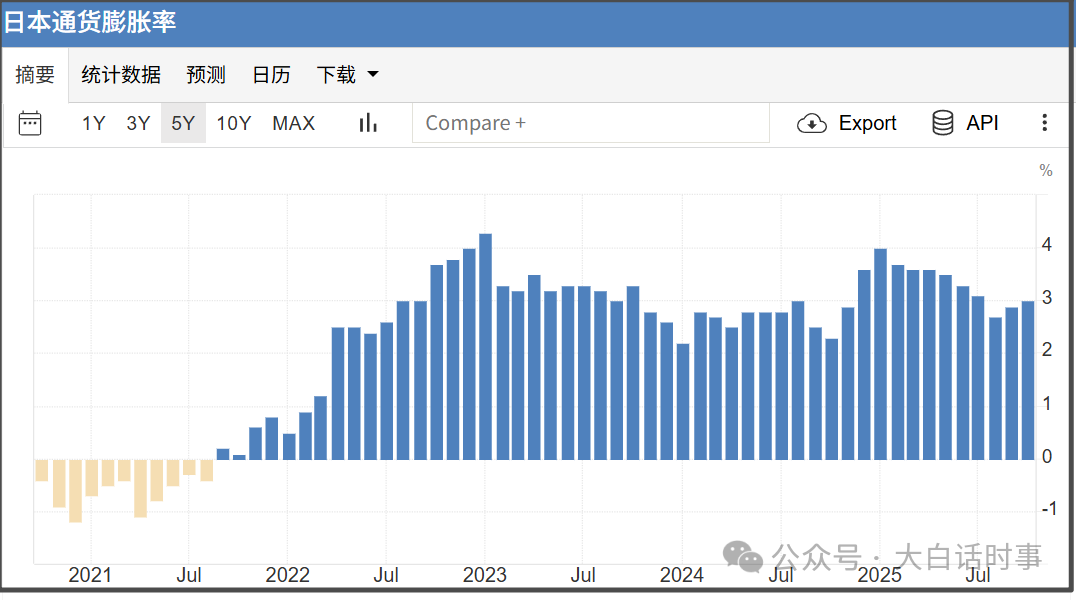
Task: Go to the 日历 tab
Action: click(x=271, y=75)
